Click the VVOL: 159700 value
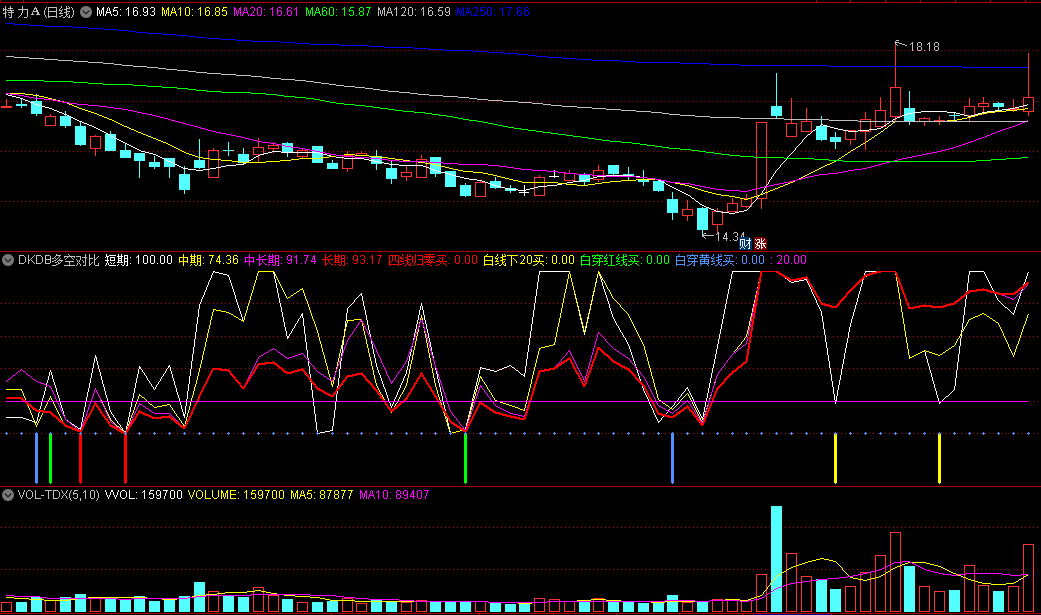 point(143,495)
